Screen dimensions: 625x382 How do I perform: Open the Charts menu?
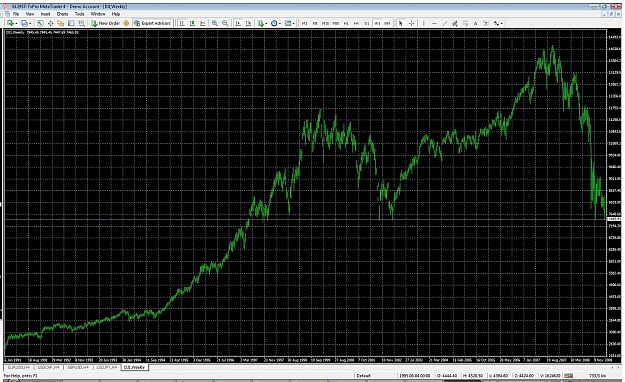pos(63,14)
